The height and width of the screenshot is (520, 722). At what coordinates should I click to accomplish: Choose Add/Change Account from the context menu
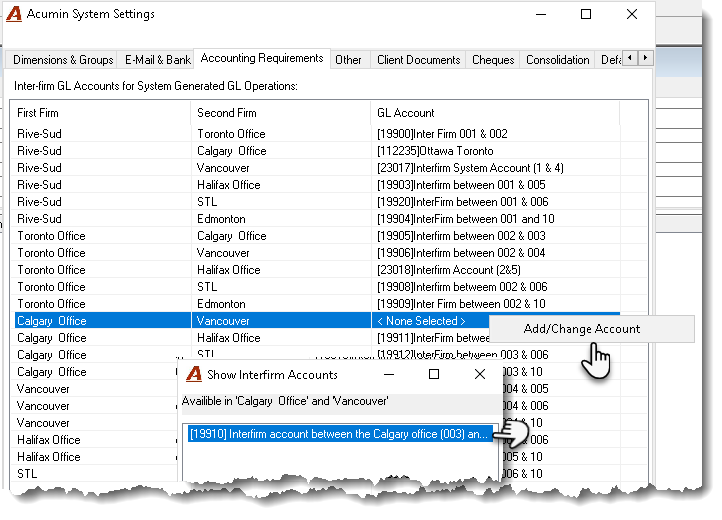592,329
